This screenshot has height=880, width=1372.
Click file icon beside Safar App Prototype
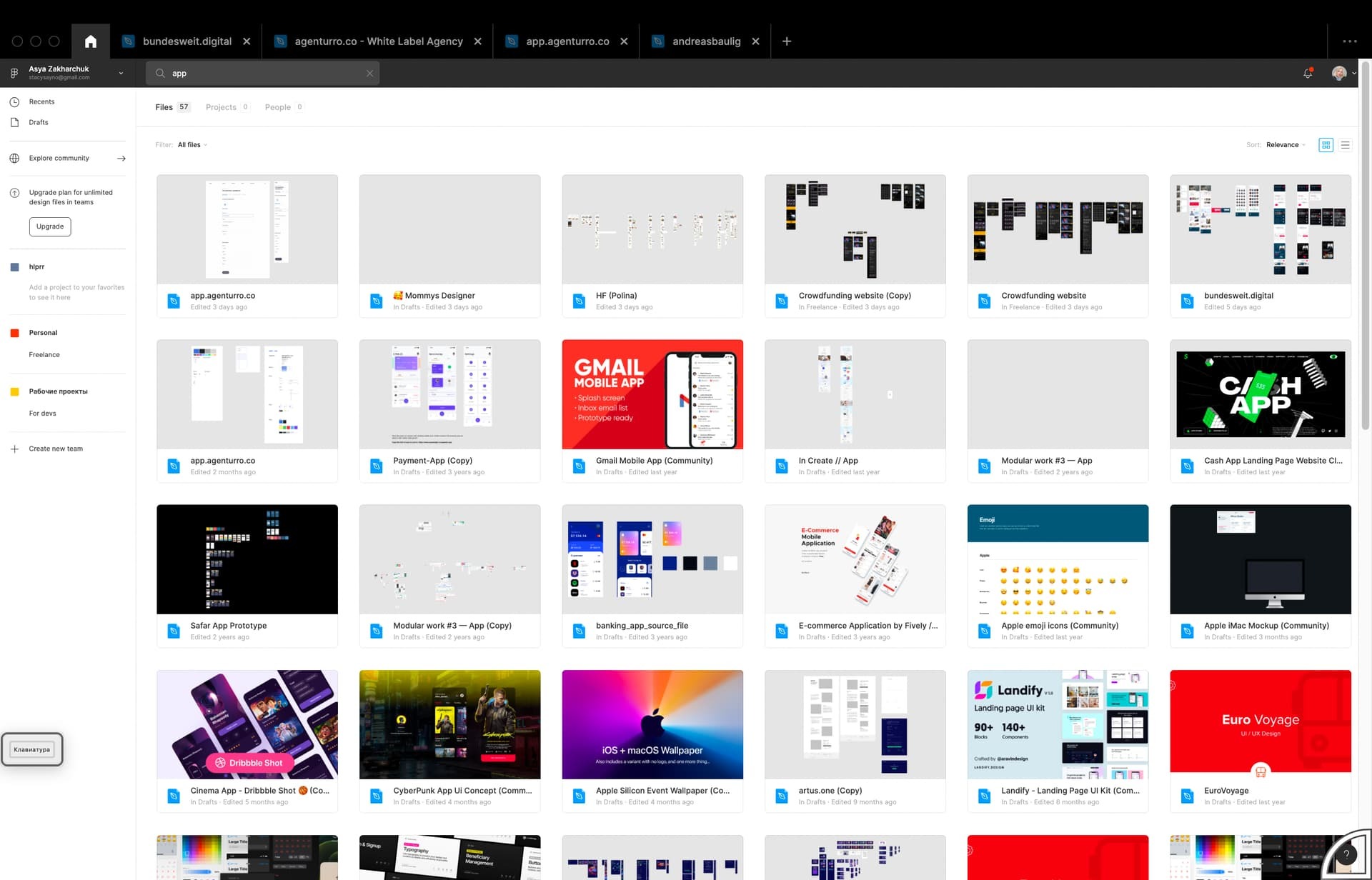tap(173, 631)
